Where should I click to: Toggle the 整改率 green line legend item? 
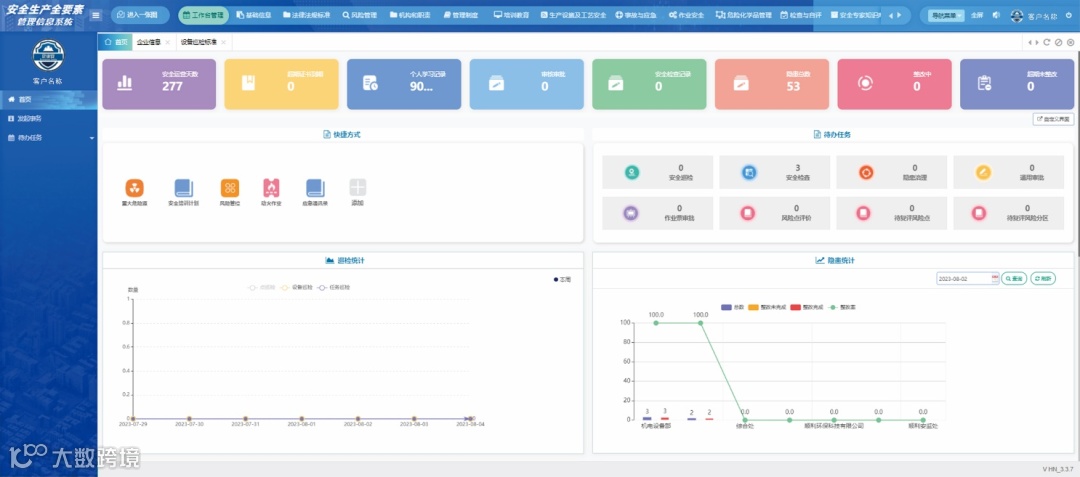842,307
